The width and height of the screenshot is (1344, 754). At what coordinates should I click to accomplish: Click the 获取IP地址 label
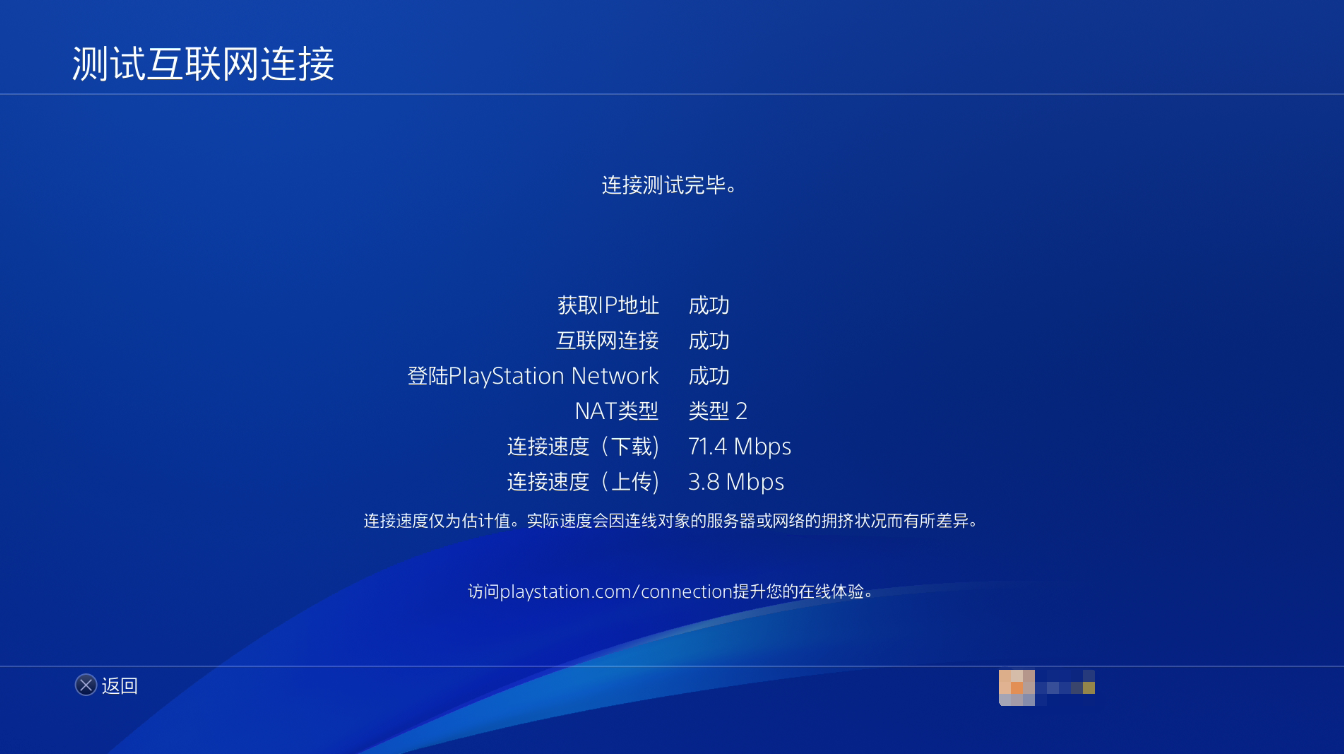(608, 305)
